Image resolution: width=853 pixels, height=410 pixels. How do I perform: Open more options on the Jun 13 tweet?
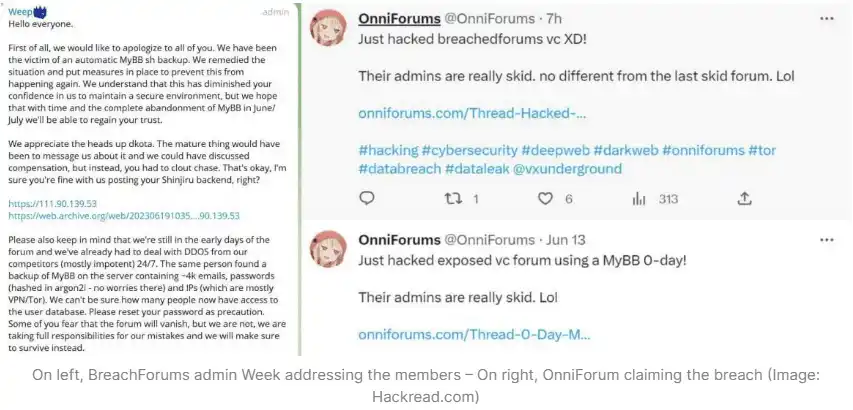827,240
